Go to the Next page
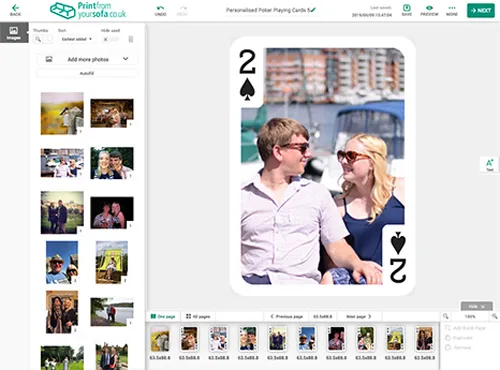This screenshot has height=370, width=500. pos(359,316)
